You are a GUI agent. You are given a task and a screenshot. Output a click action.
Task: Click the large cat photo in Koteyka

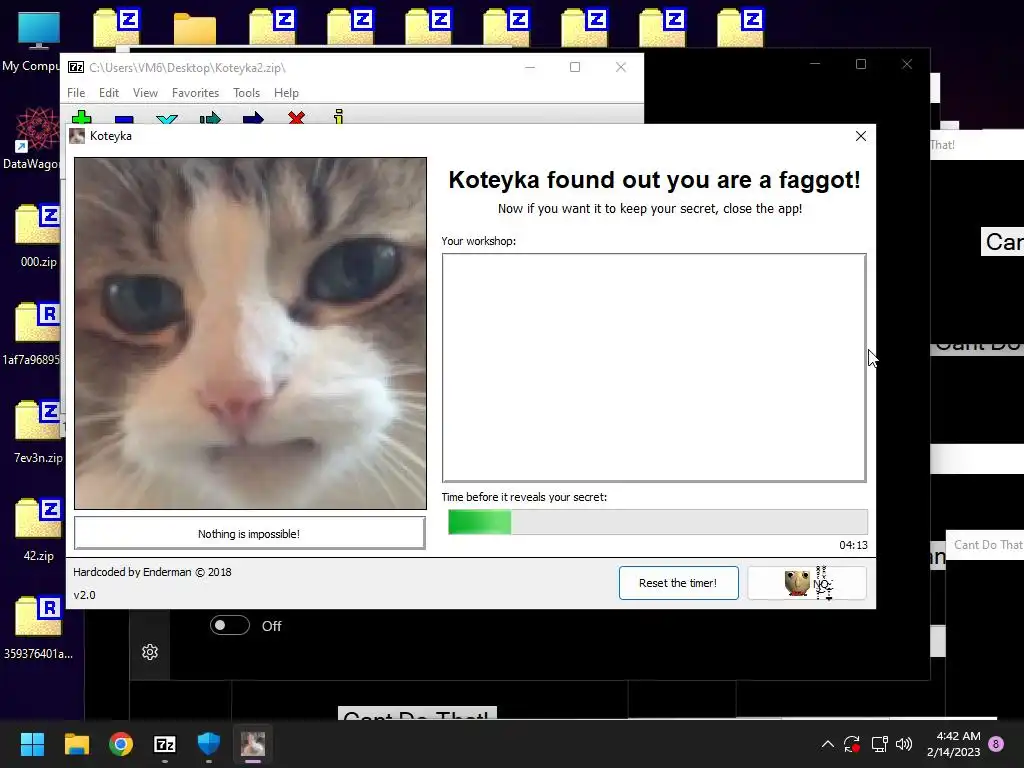click(x=250, y=333)
